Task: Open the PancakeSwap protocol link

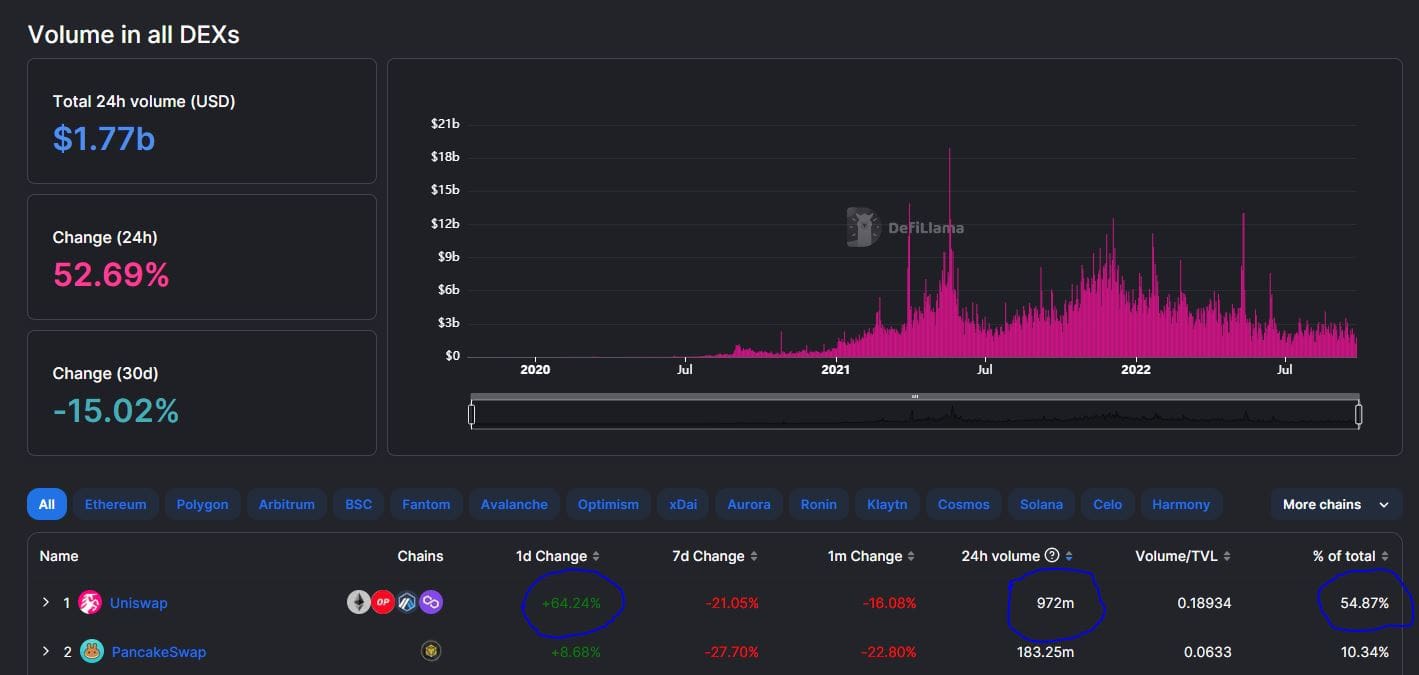Action: pyautogui.click(x=157, y=652)
